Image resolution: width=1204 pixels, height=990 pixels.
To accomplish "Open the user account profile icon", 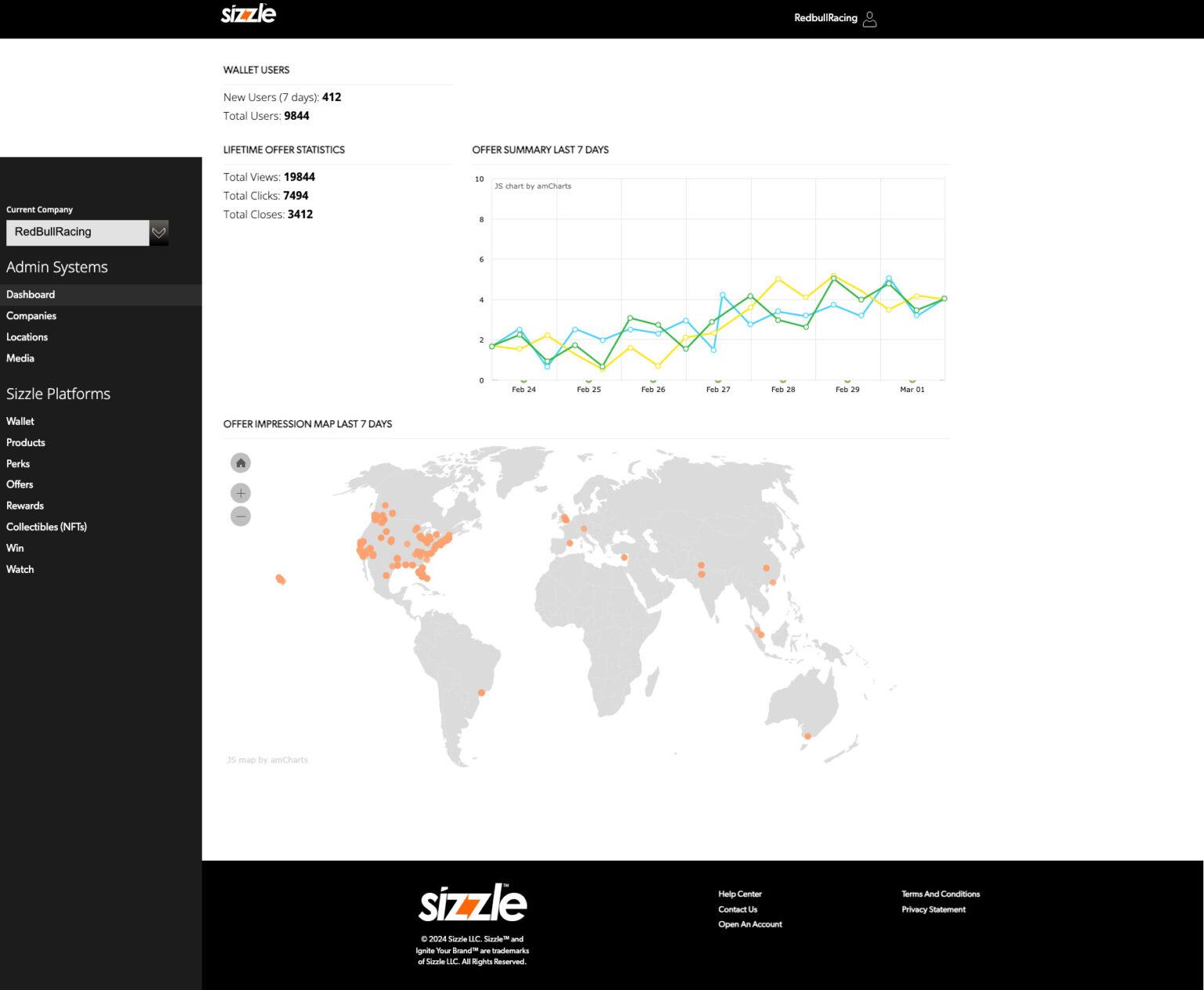I will (x=870, y=19).
